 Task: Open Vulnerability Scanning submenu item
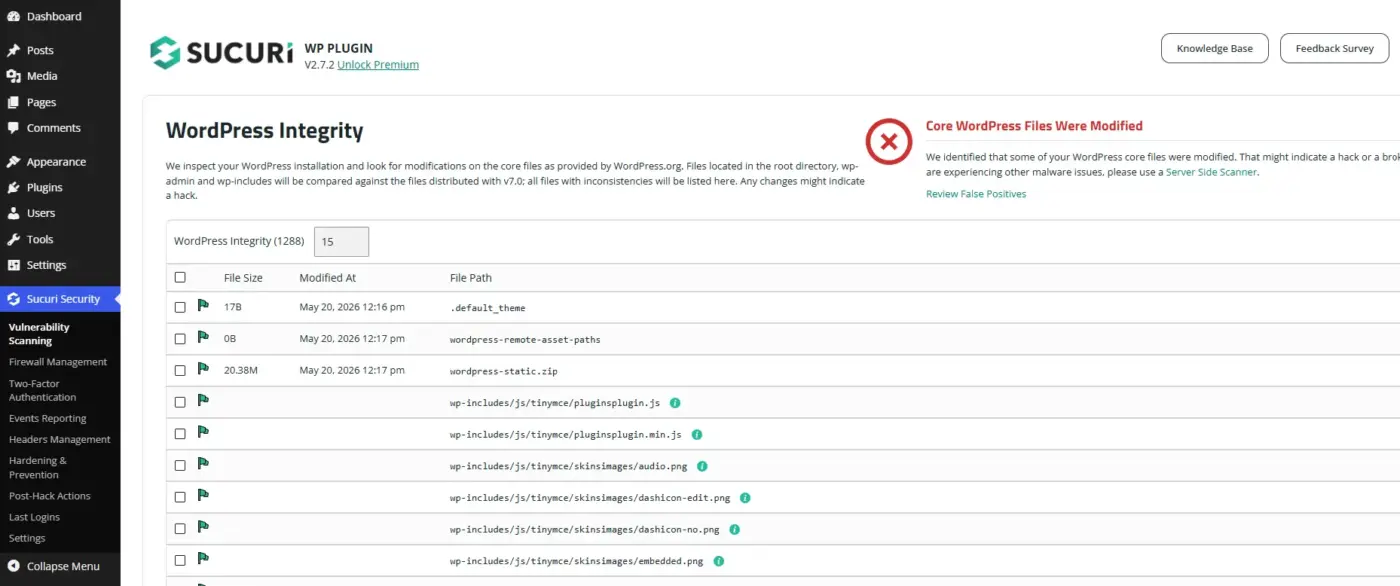pyautogui.click(x=39, y=334)
